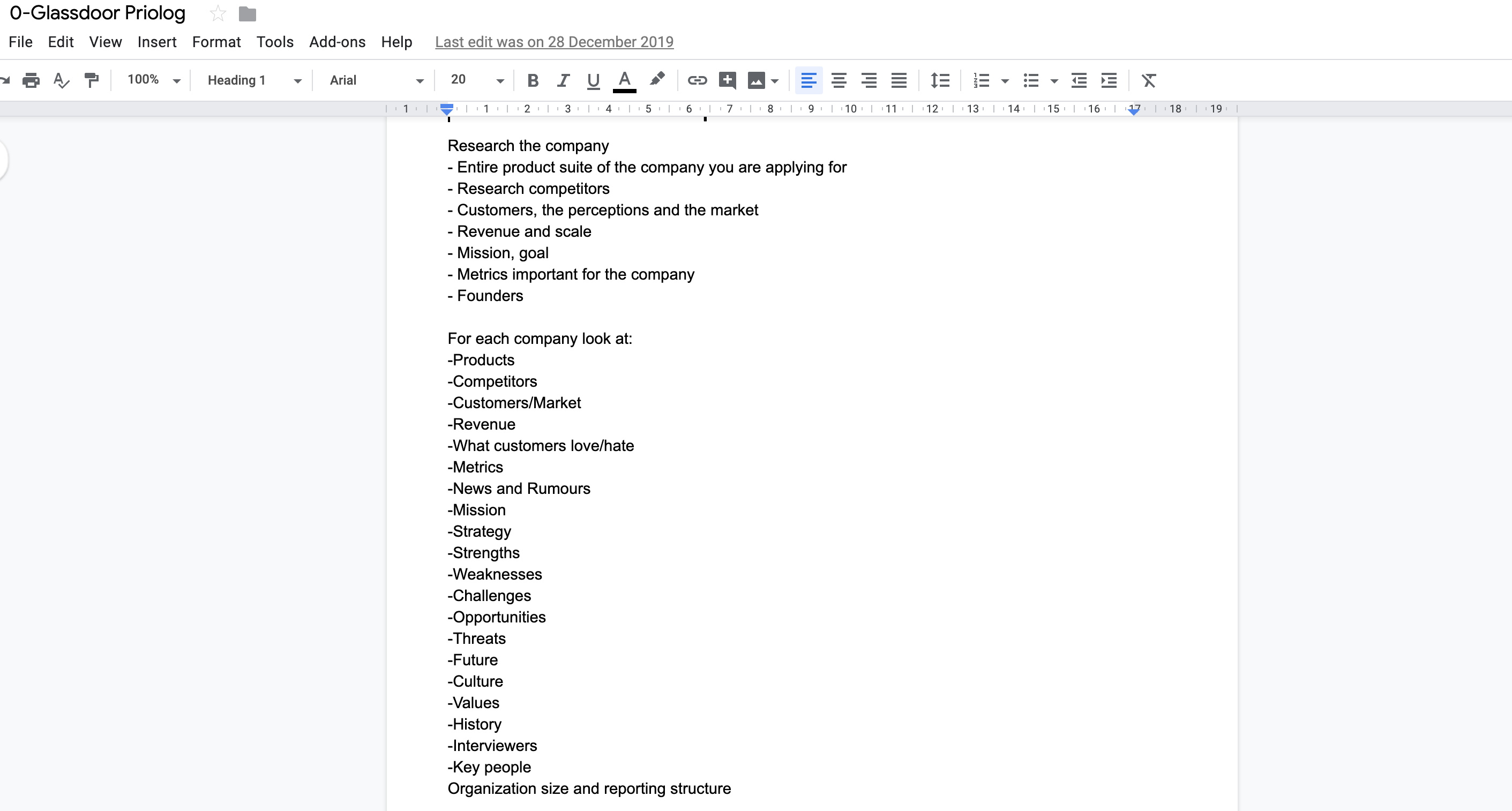The width and height of the screenshot is (1512, 811).
Task: Apply a Bulleted list
Action: (1031, 80)
